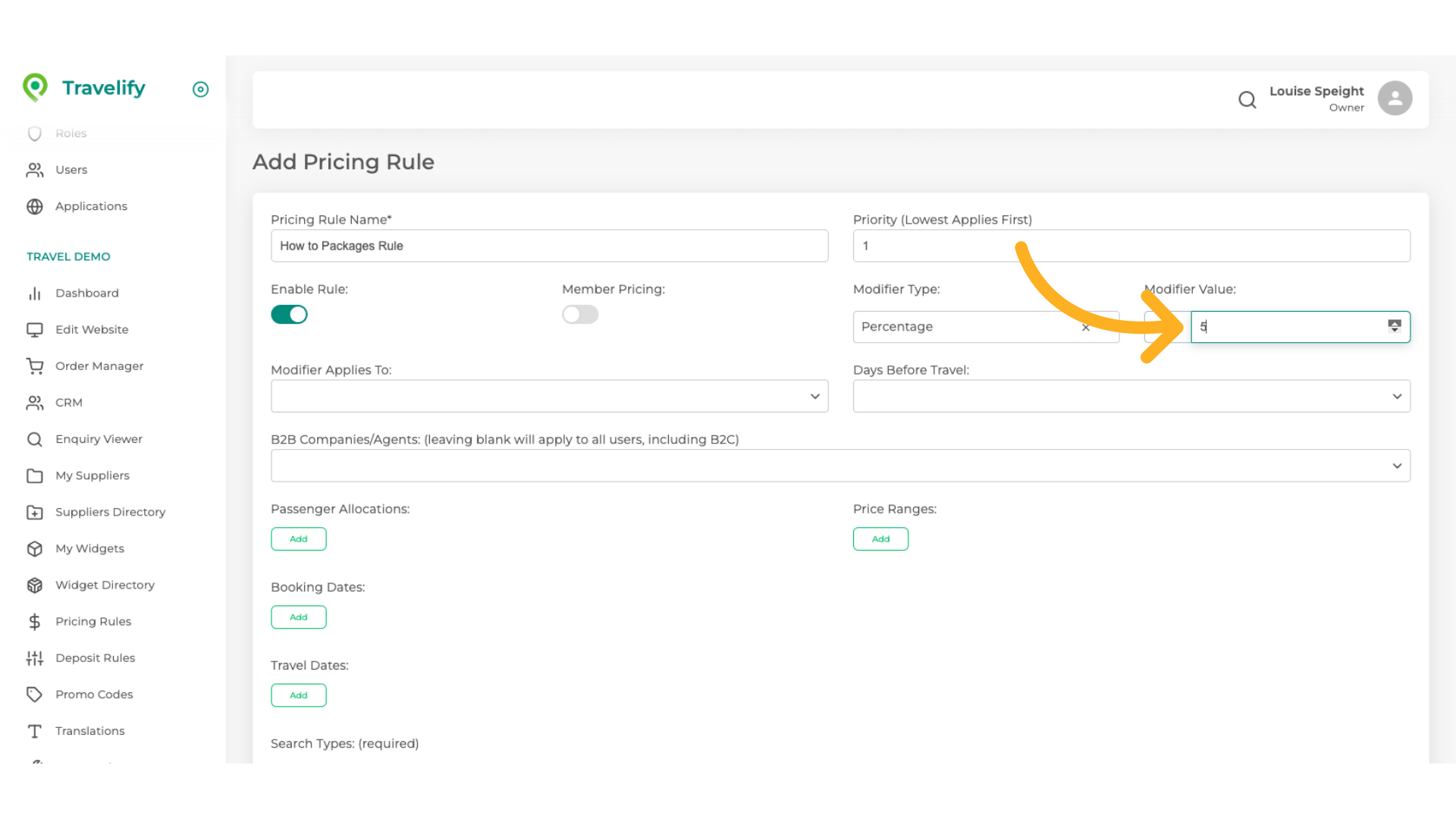Turn on the Member Pricing toggle
The width and height of the screenshot is (1456, 819).
[x=580, y=315]
